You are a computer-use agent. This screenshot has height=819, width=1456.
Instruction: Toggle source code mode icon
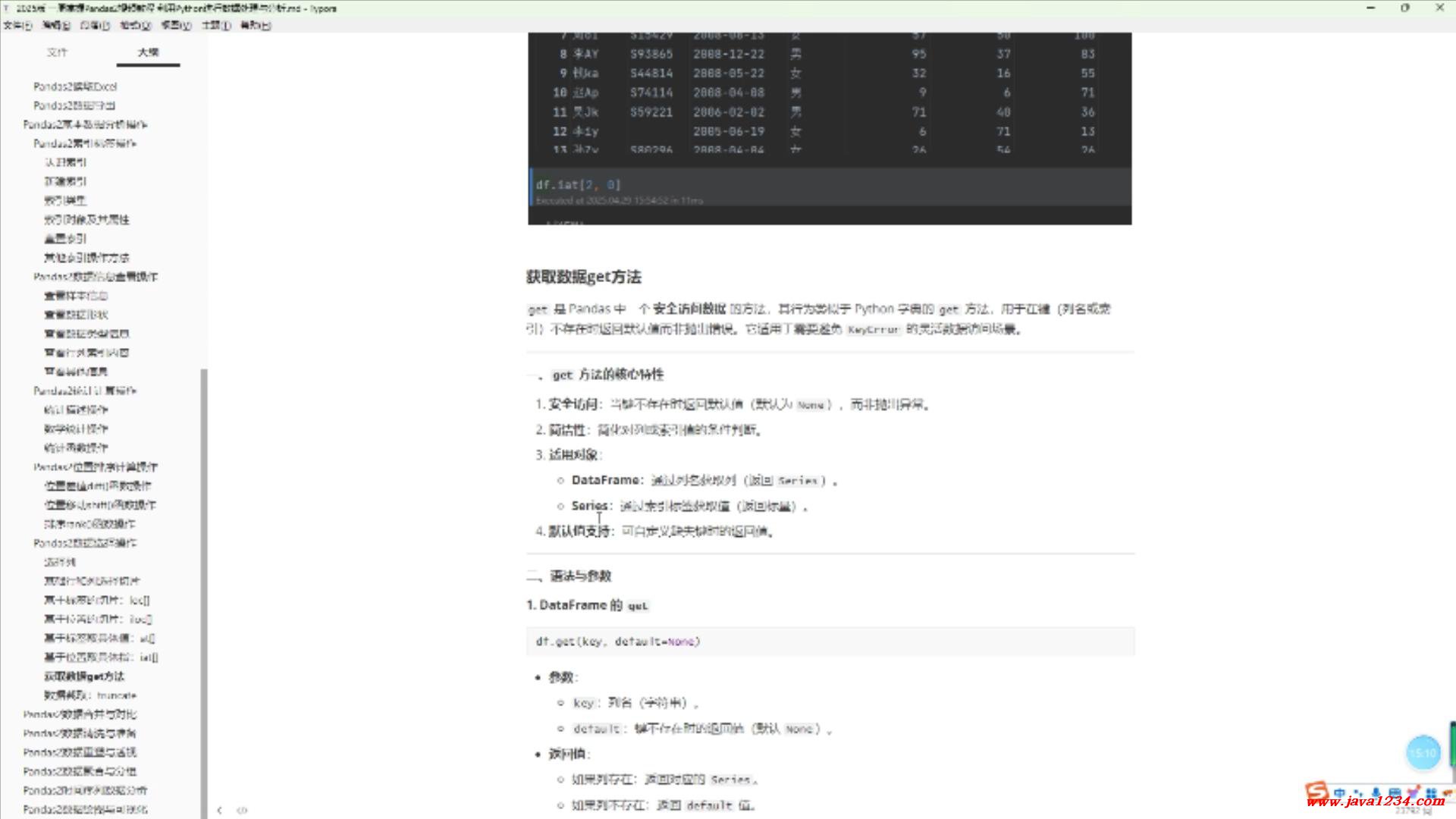[242, 810]
